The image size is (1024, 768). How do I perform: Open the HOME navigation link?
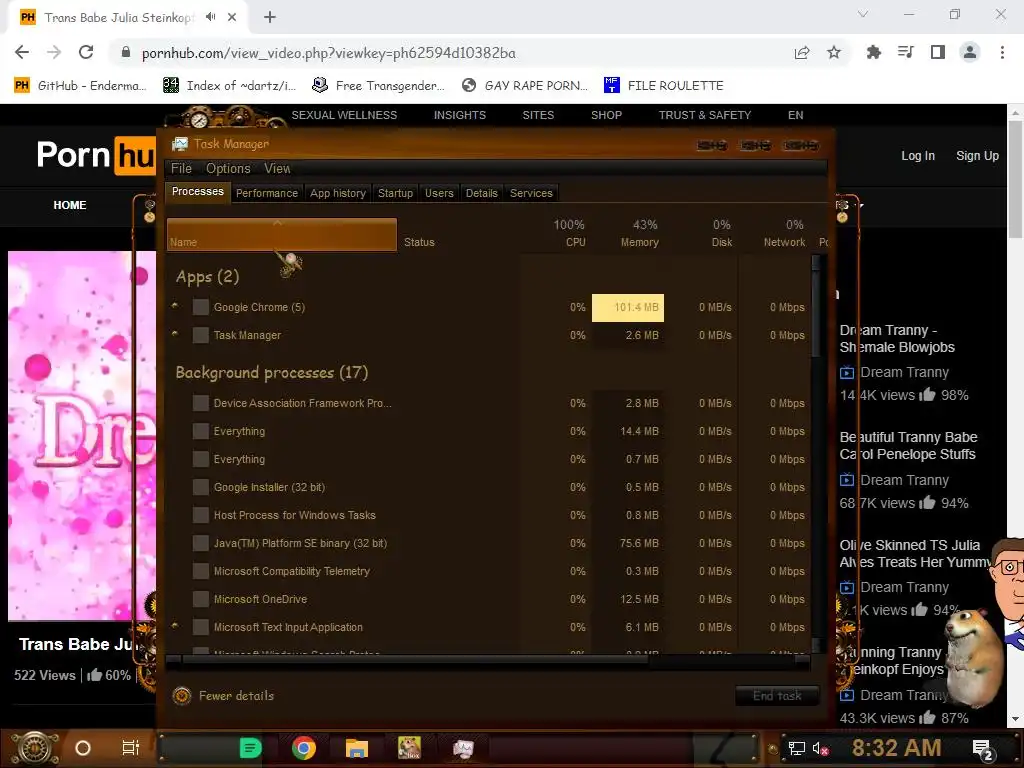[70, 205]
